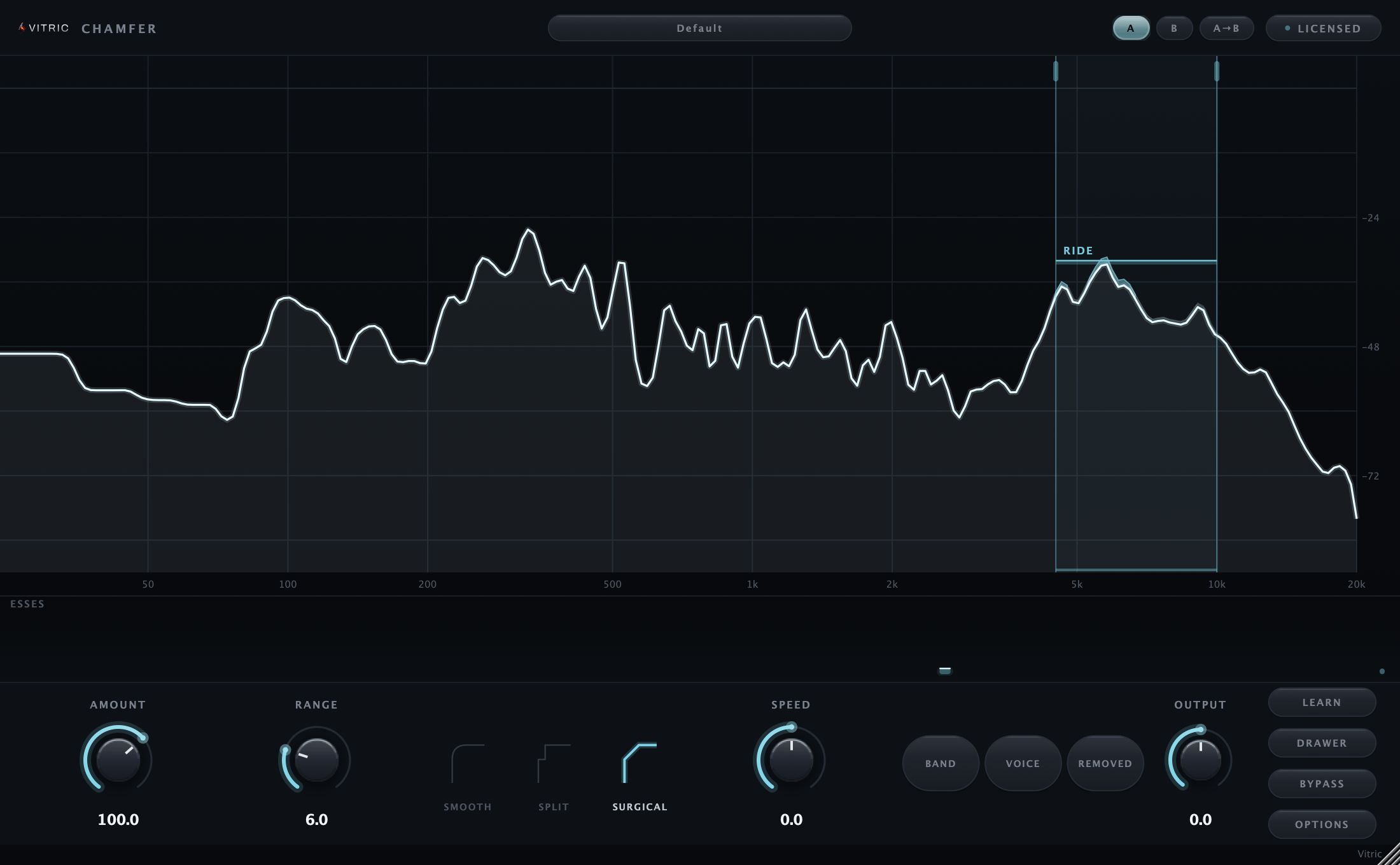The width and height of the screenshot is (1400, 865).
Task: Toggle Voice listen mode
Action: point(1023,763)
